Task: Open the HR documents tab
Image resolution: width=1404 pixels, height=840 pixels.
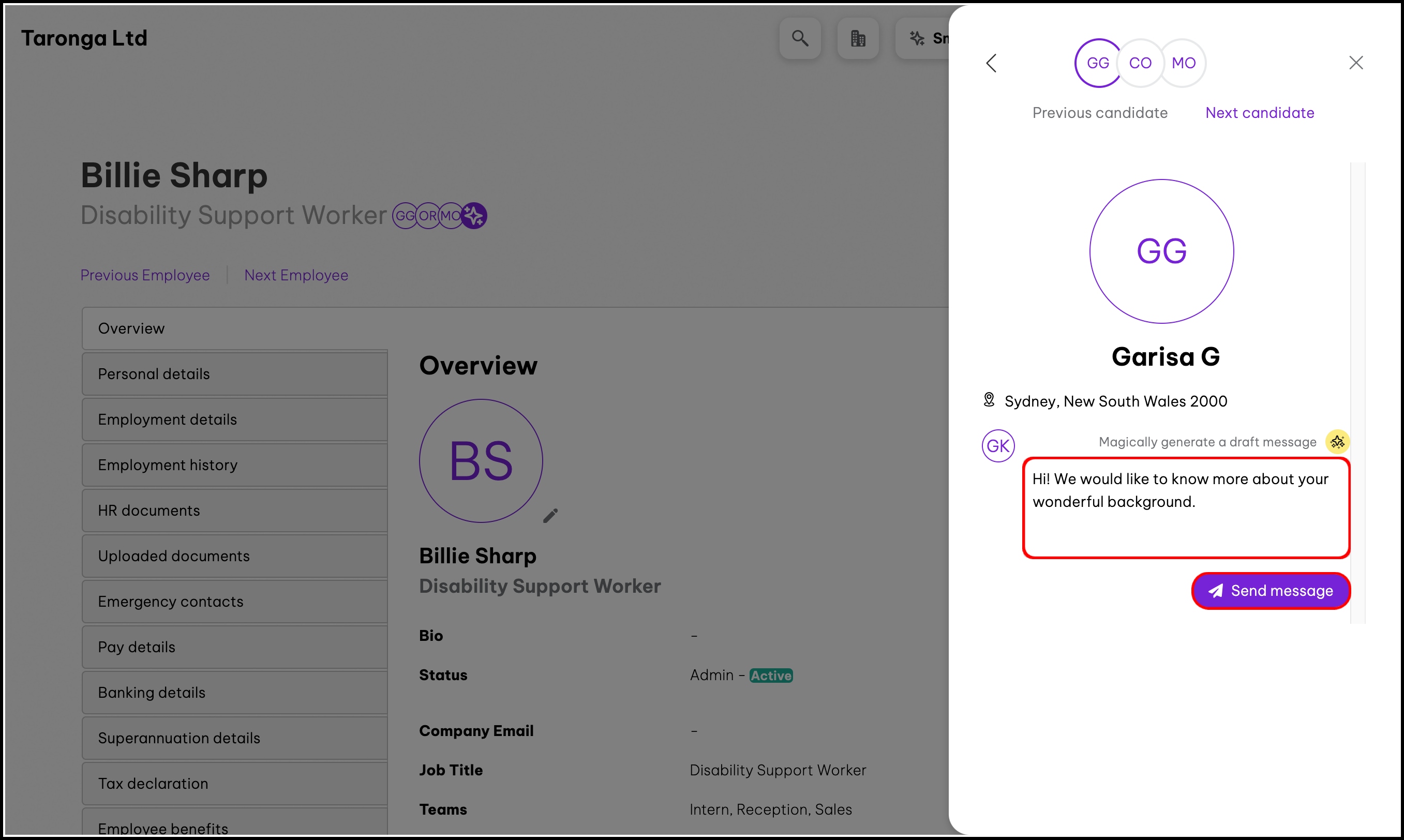Action: pyautogui.click(x=234, y=511)
